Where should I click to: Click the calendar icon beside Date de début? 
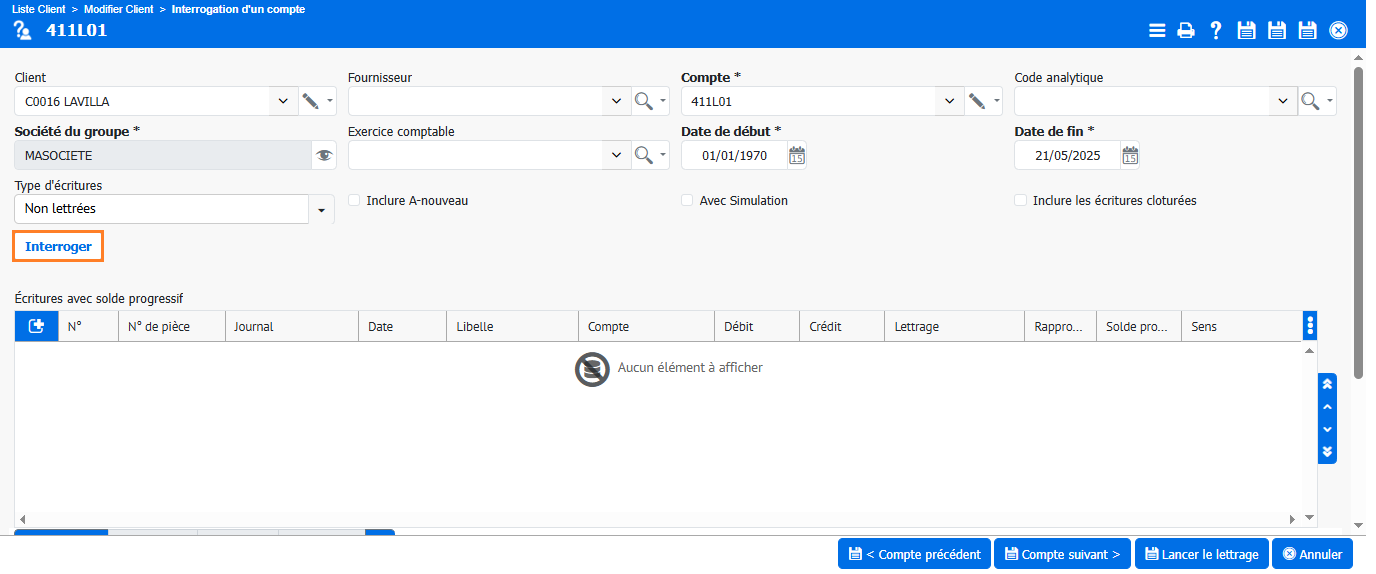(x=796, y=155)
